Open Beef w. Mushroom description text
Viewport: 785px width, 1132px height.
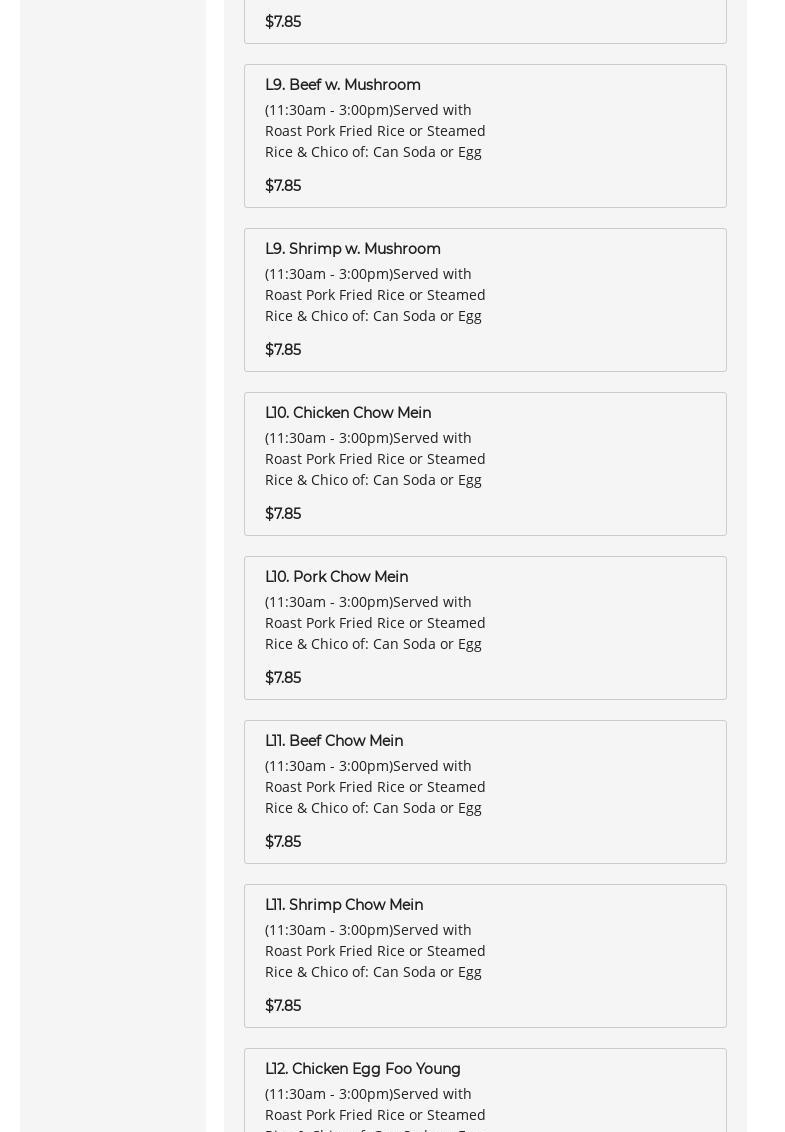pyautogui.click(x=375, y=131)
